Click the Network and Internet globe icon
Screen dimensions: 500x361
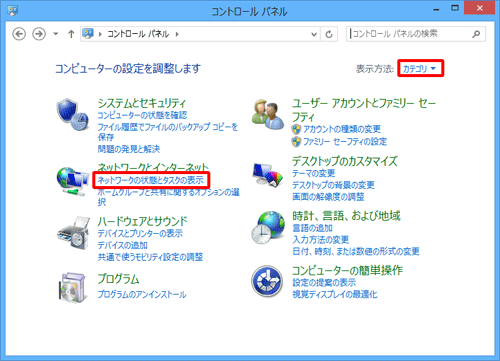72,182
